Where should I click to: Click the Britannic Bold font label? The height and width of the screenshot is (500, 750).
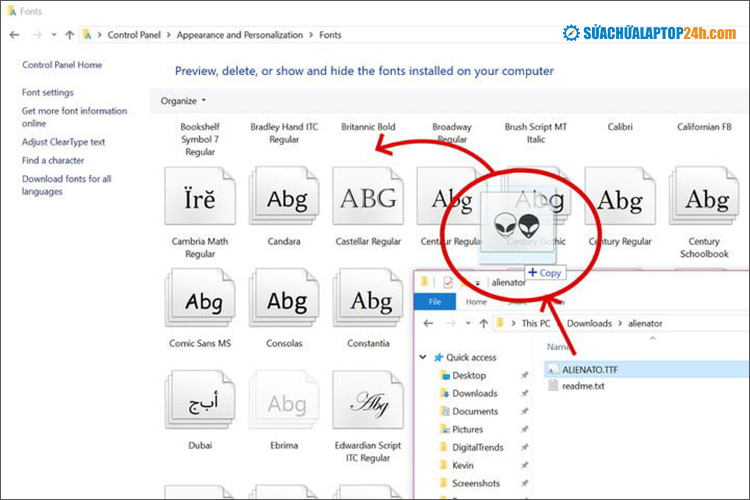[x=368, y=127]
